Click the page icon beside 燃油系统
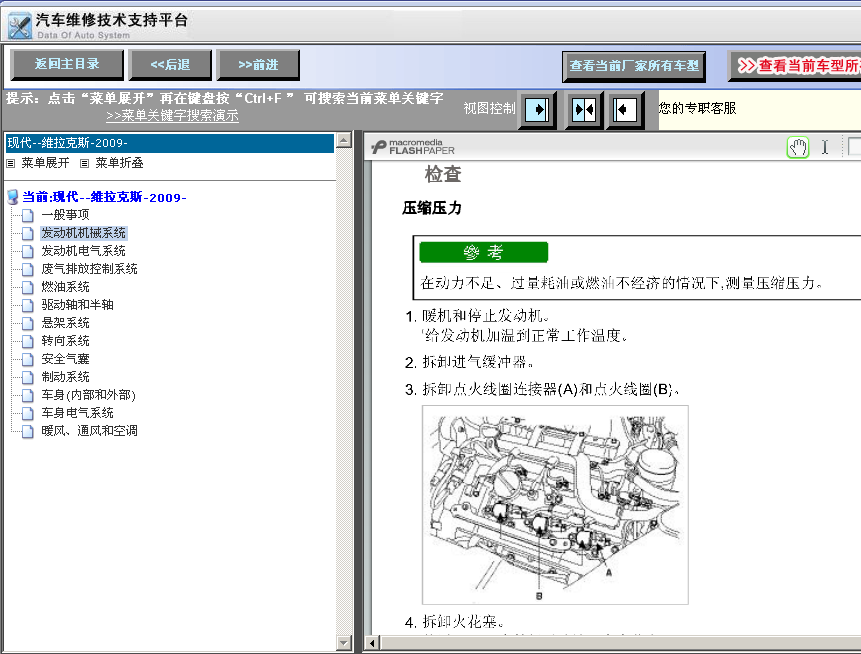The image size is (861, 654). point(27,287)
